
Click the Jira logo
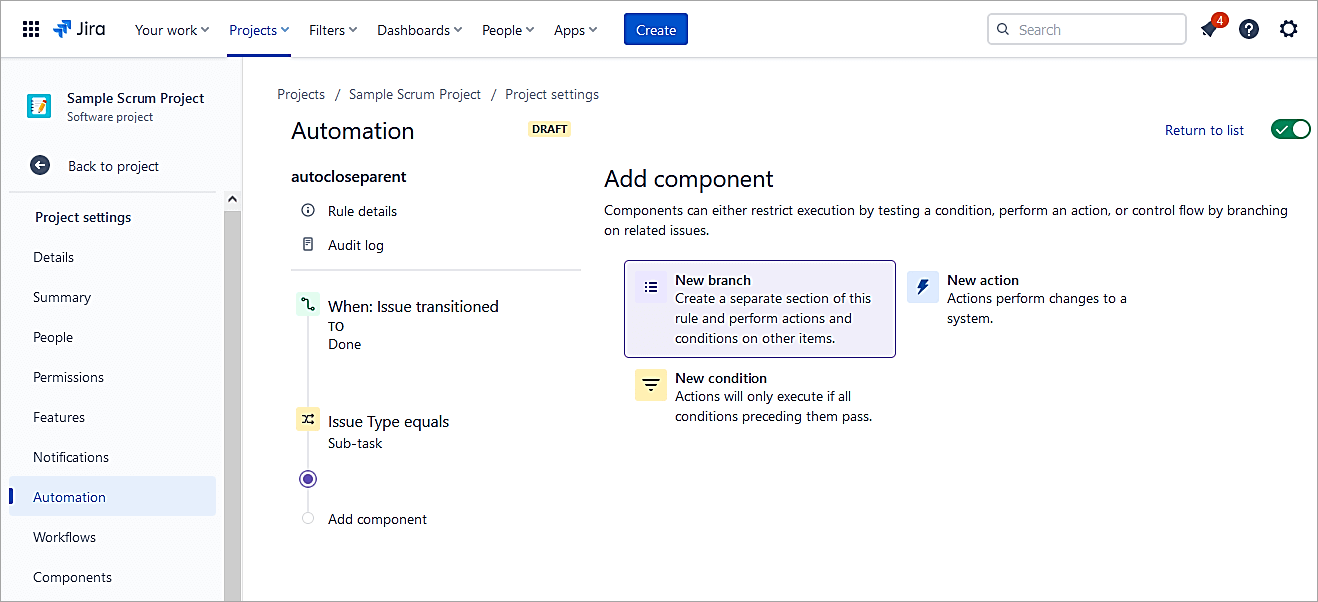tap(79, 30)
